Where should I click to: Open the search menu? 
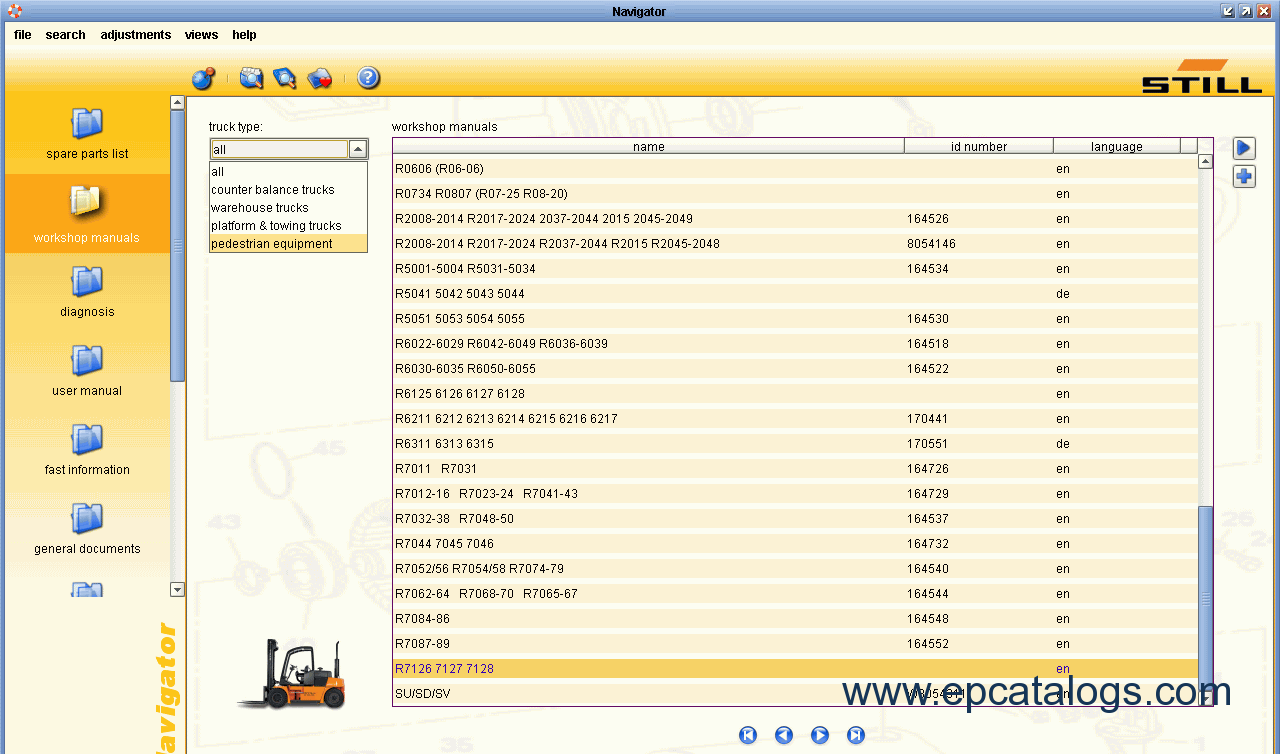click(x=65, y=35)
